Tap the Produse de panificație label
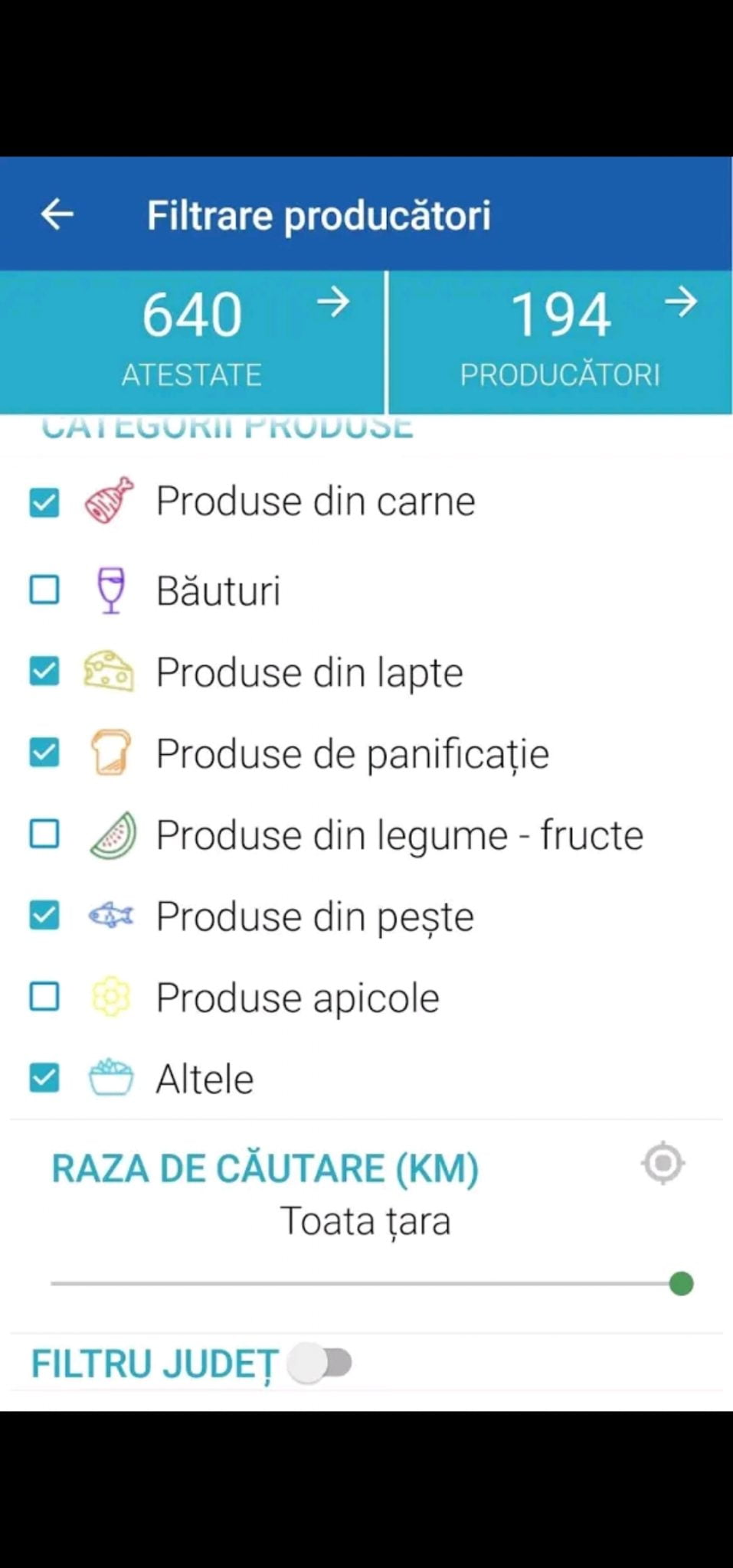 click(352, 754)
